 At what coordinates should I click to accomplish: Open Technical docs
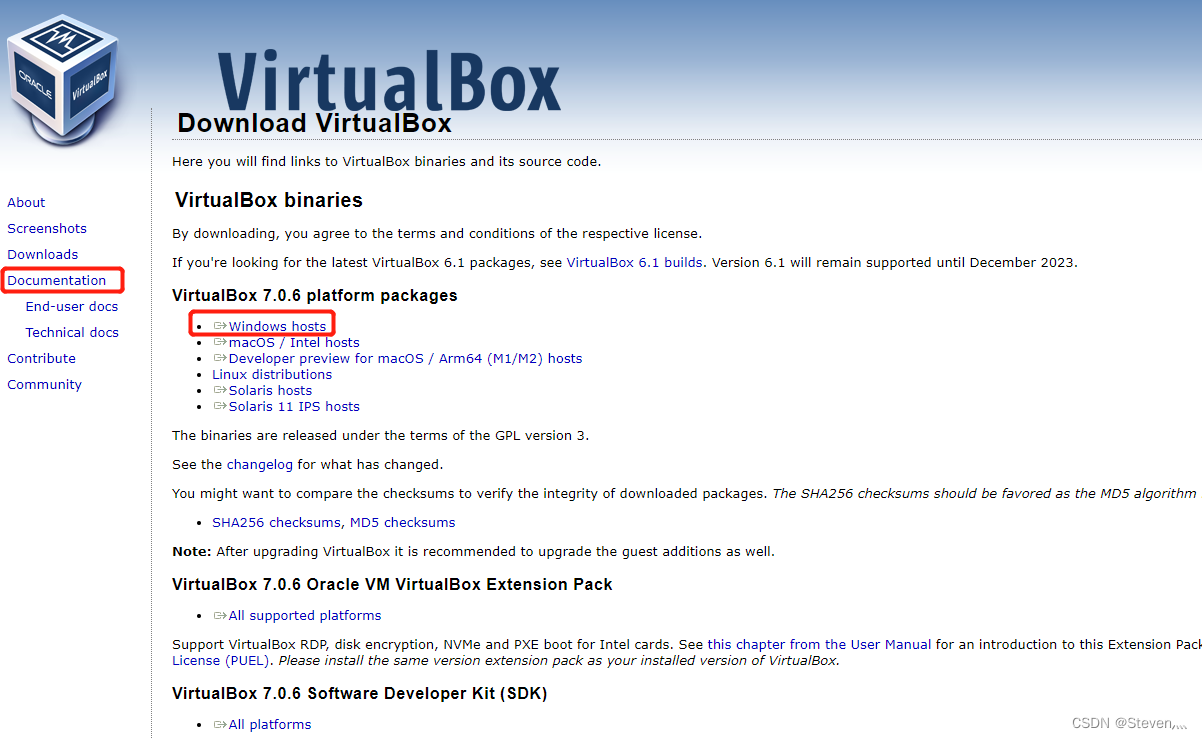[72, 332]
